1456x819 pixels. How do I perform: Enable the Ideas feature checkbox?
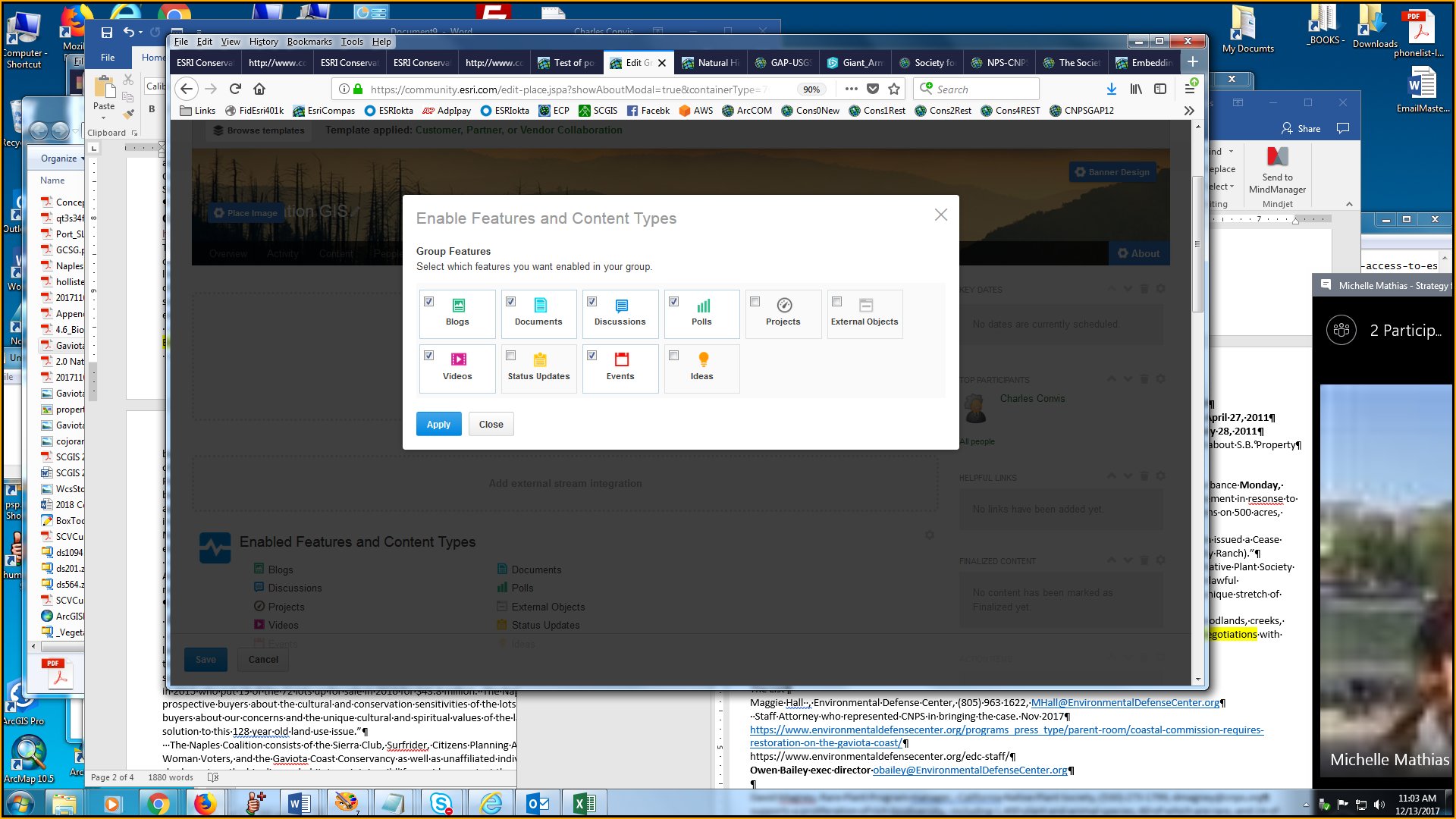tap(674, 356)
